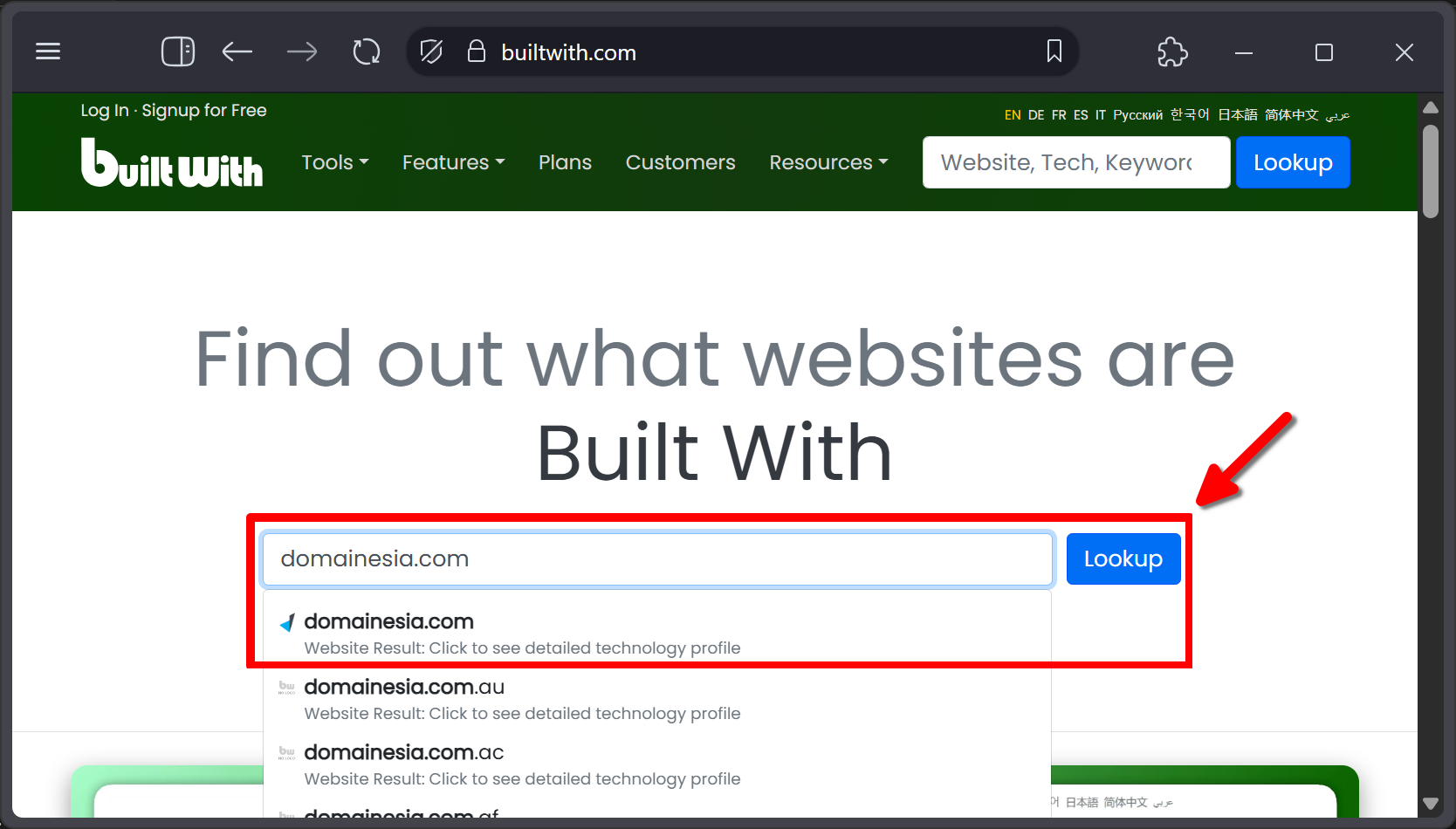Click the main search field containing domainesia.com
Screen dimensions: 1456x829
(x=657, y=558)
